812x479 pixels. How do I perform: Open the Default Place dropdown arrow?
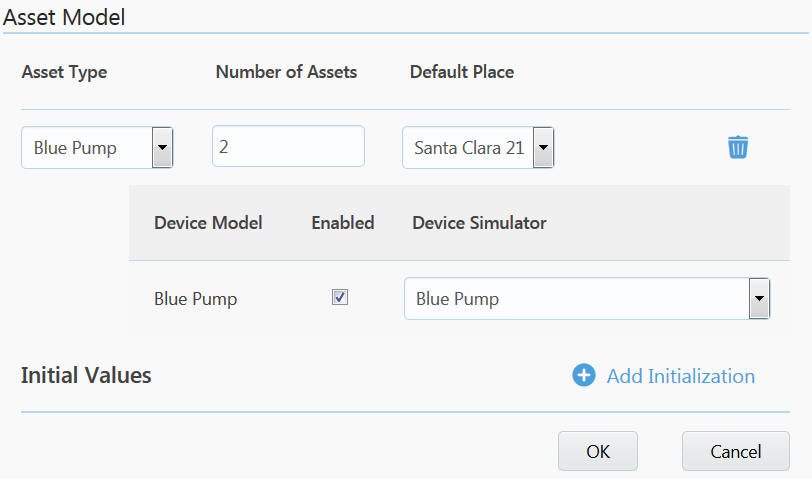[542, 148]
